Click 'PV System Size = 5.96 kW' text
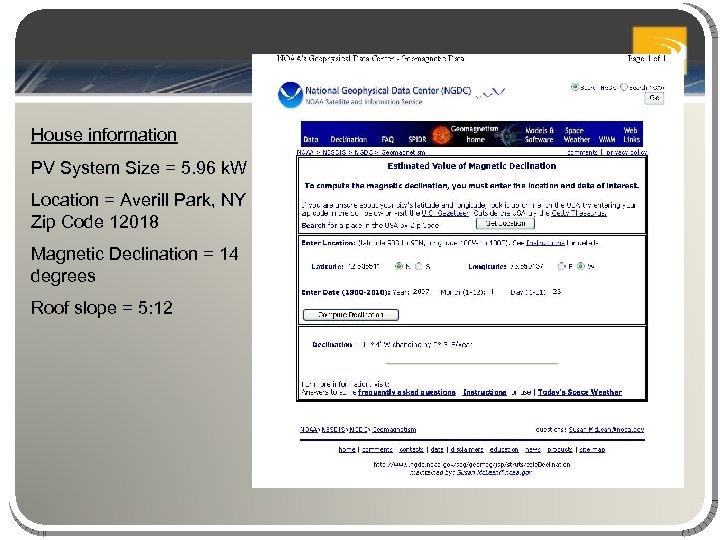The image size is (720, 540). (139, 168)
